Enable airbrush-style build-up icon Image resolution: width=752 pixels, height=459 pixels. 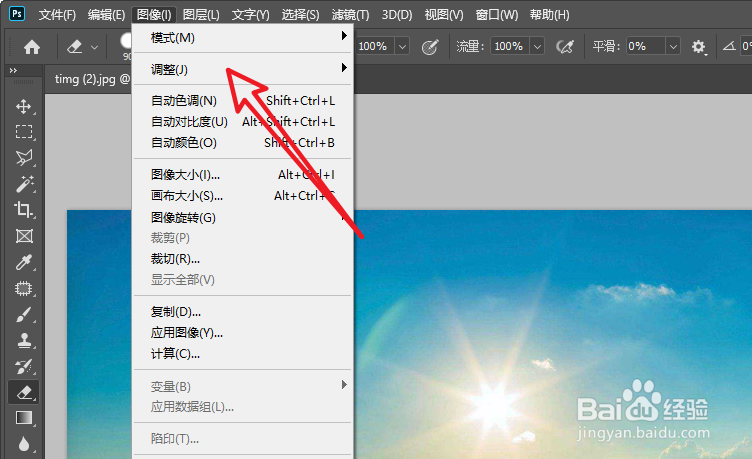point(565,47)
